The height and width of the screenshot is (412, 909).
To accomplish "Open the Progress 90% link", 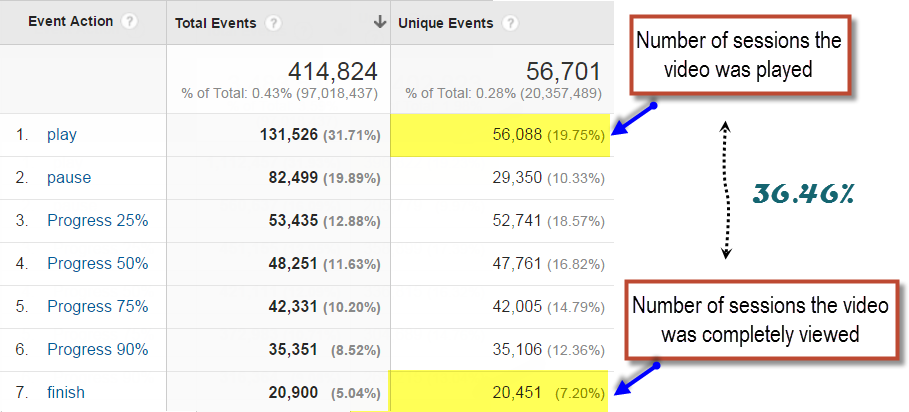I will pyautogui.click(x=98, y=349).
